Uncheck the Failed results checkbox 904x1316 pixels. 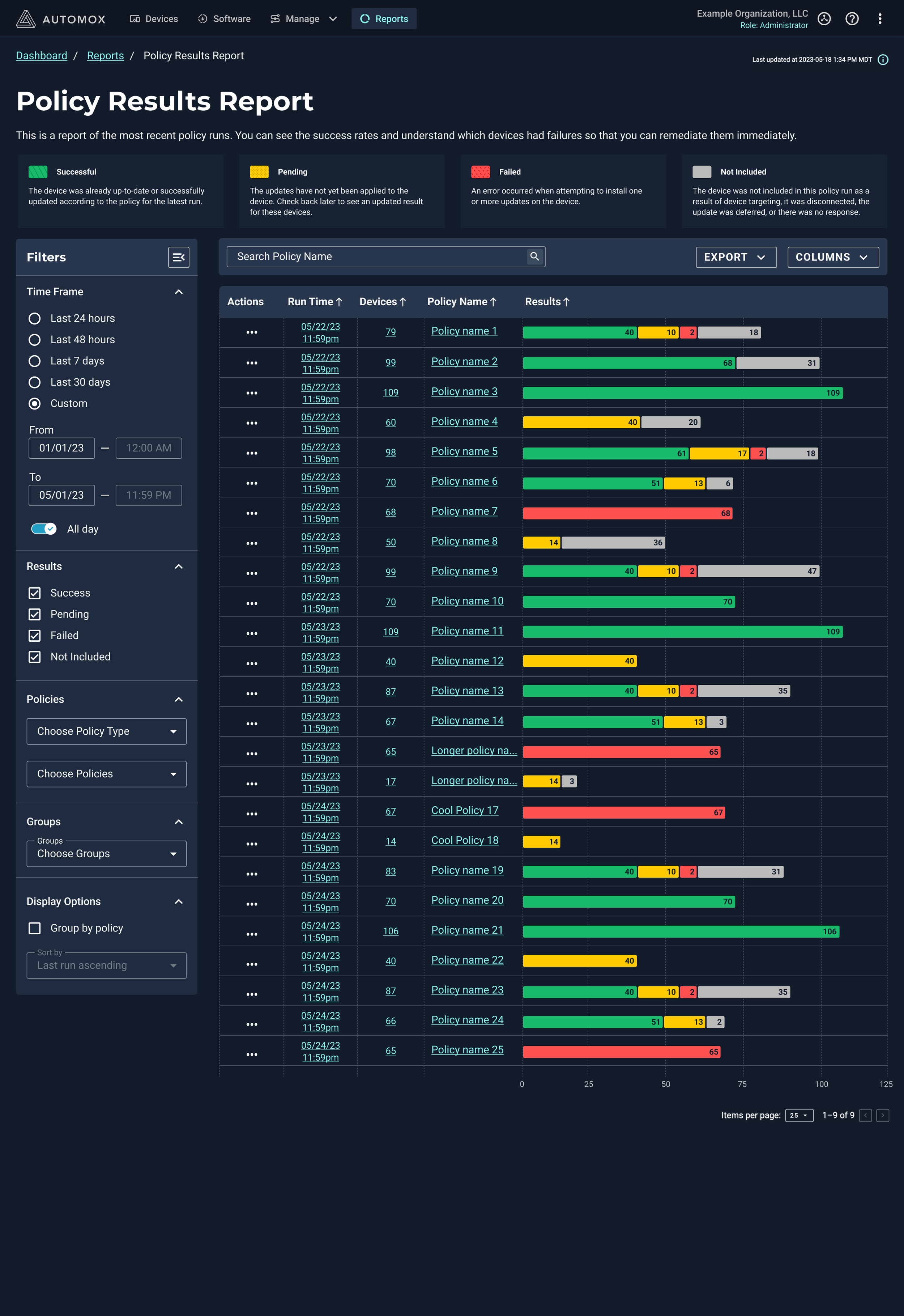35,636
